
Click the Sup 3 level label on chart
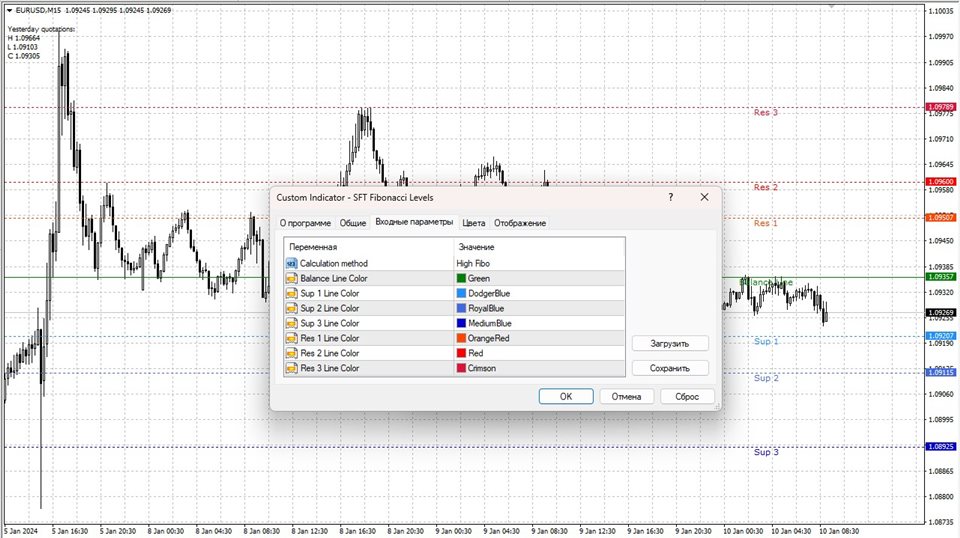pyautogui.click(x=766, y=452)
